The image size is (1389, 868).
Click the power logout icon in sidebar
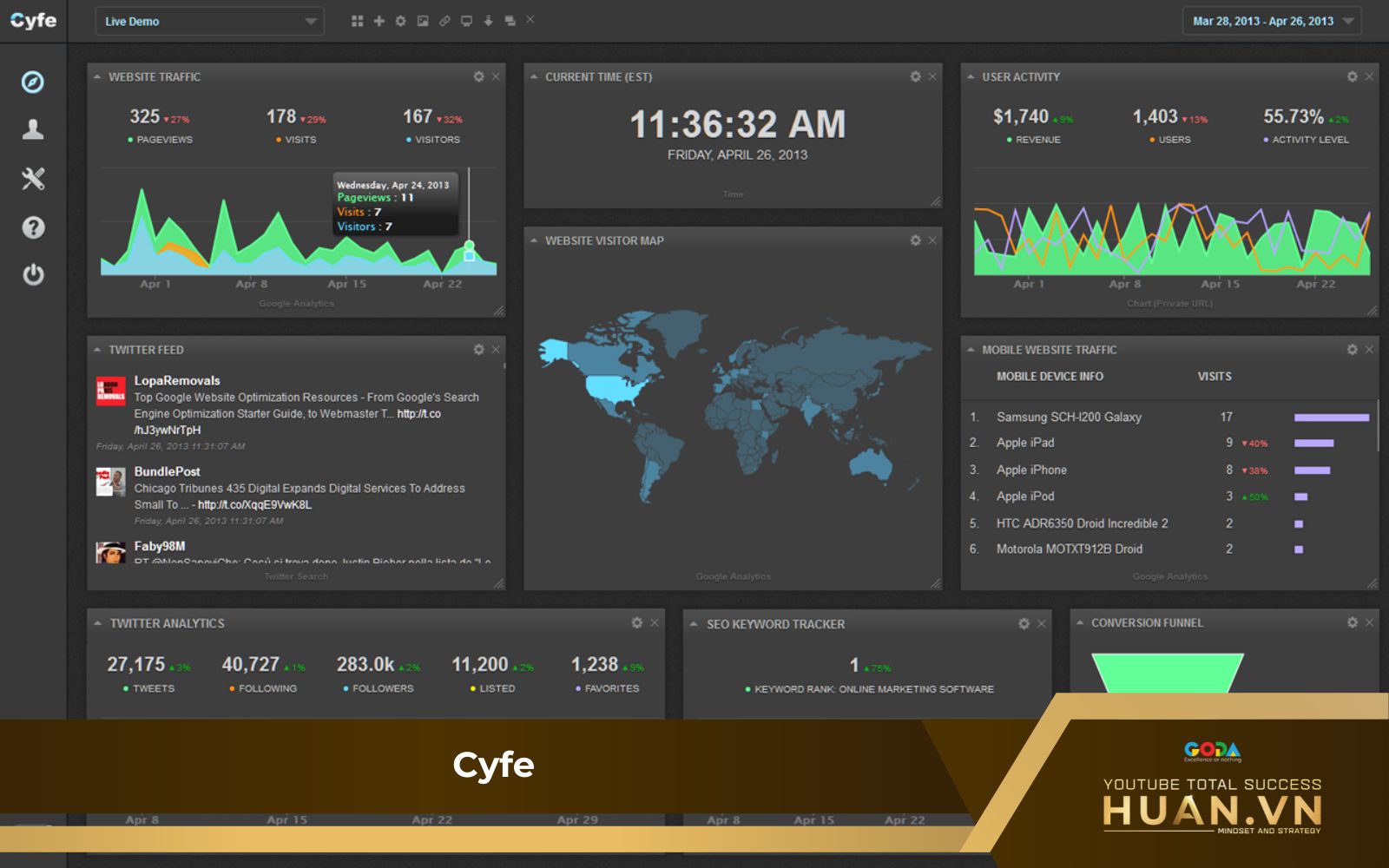click(33, 274)
